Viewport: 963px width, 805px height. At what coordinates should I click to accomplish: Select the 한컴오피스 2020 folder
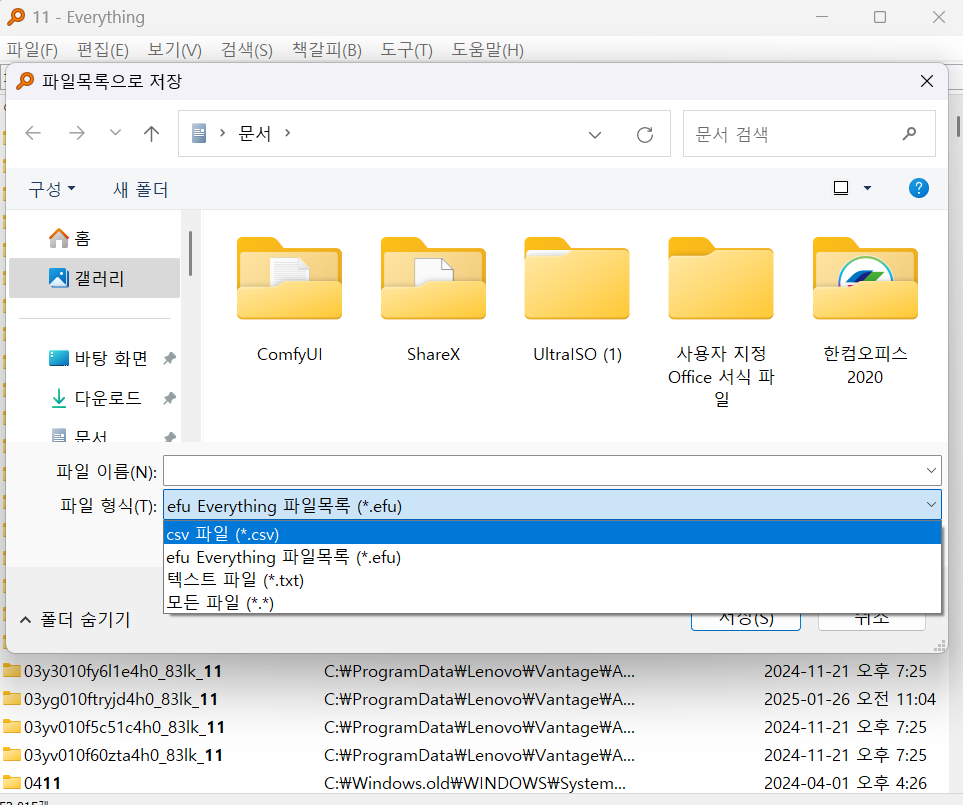point(865,311)
